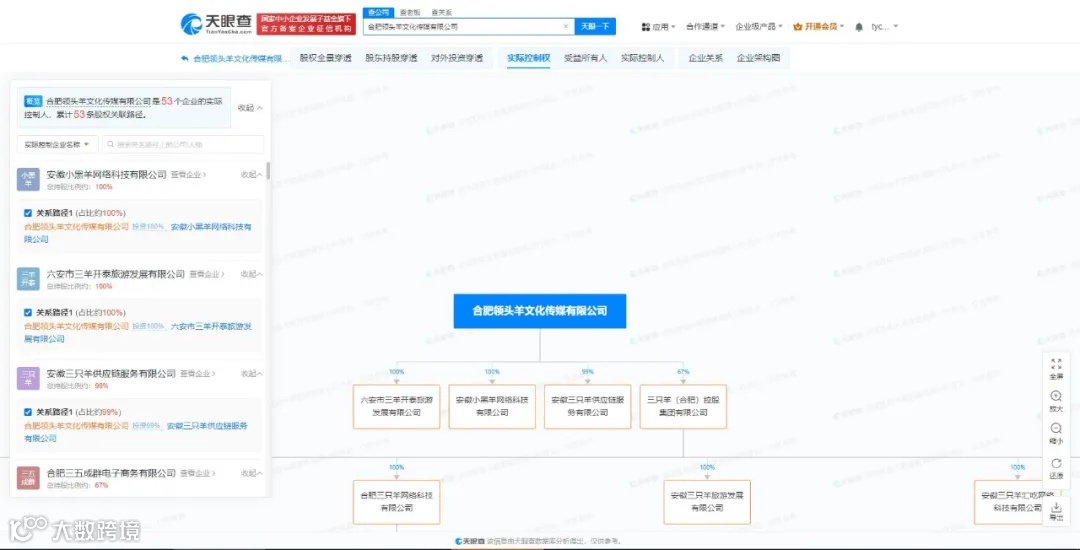Select the 查公司 search tab
Viewport: 1080px width, 550px height.
[377, 12]
